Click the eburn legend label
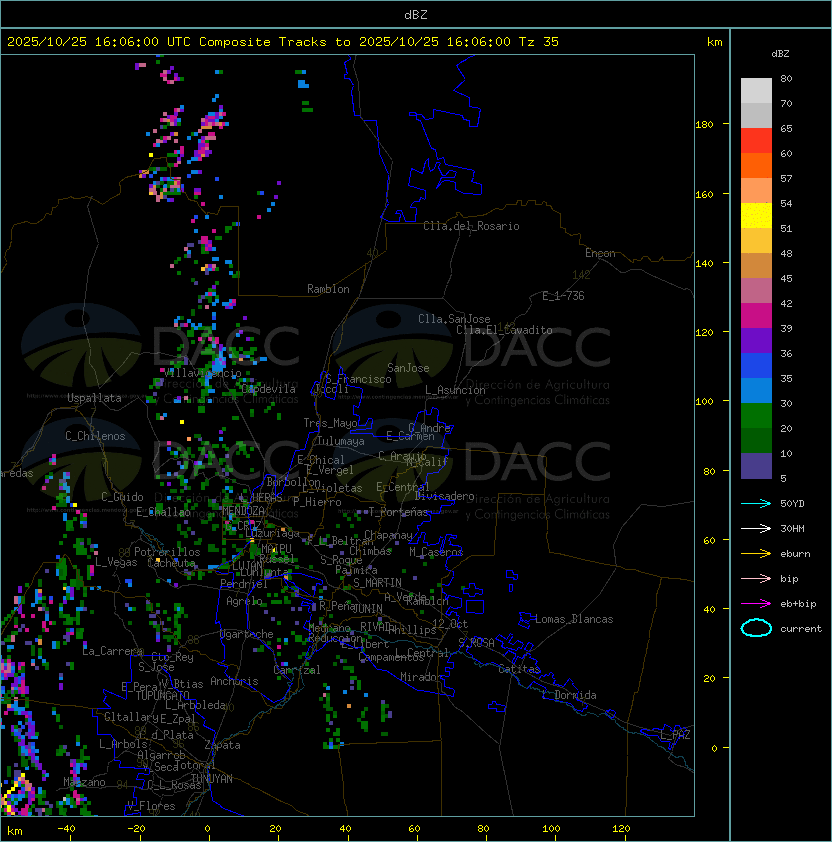Screen dimensions: 832x842 795,554
